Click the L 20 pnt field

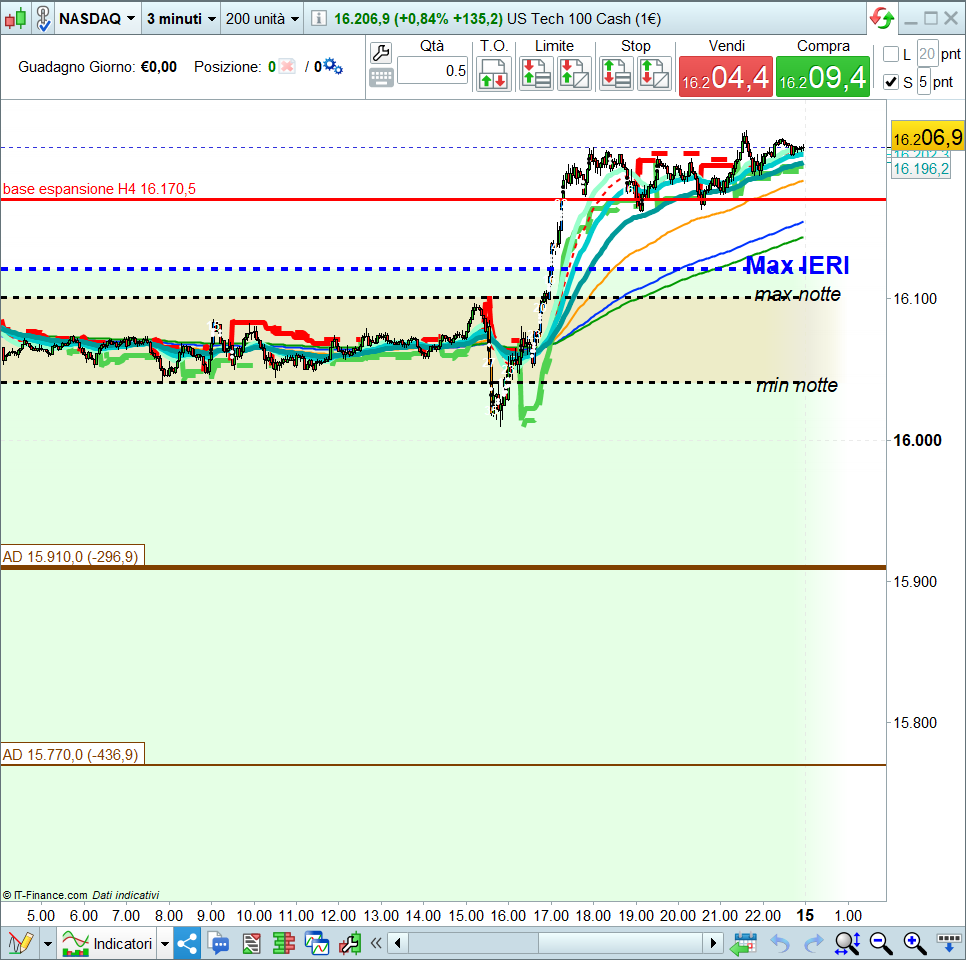click(x=927, y=54)
